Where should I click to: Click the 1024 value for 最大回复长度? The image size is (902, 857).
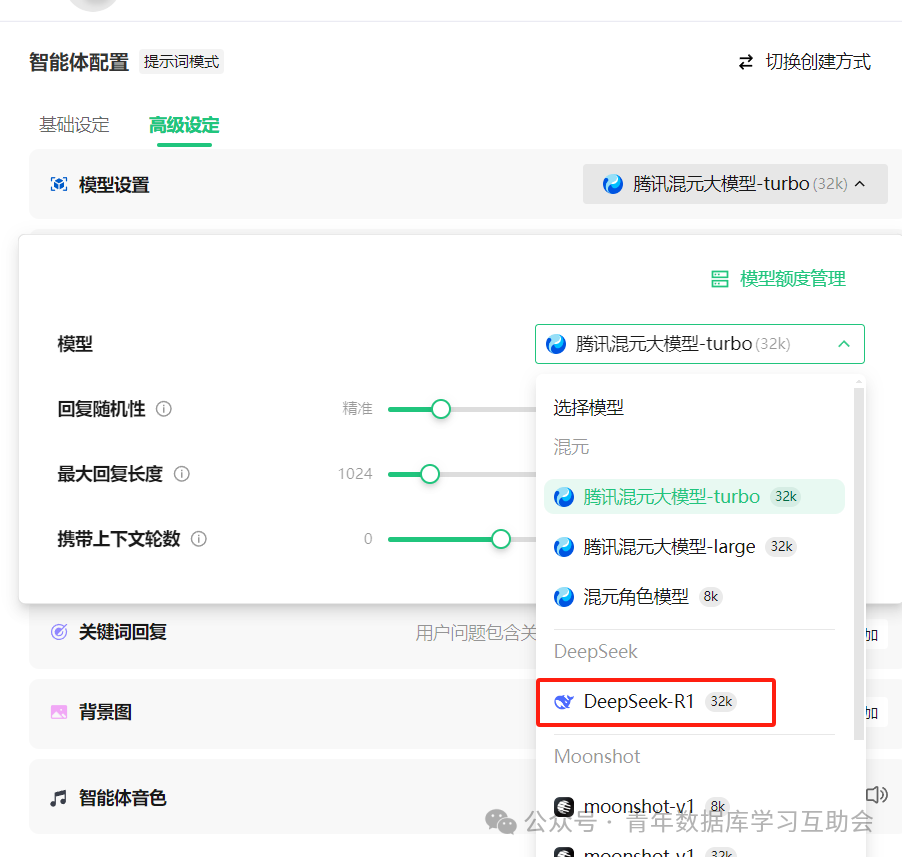(x=355, y=474)
